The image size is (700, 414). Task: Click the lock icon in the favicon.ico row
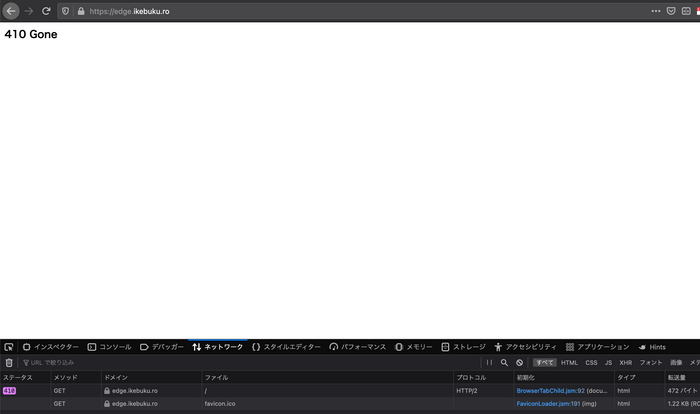pyautogui.click(x=107, y=404)
